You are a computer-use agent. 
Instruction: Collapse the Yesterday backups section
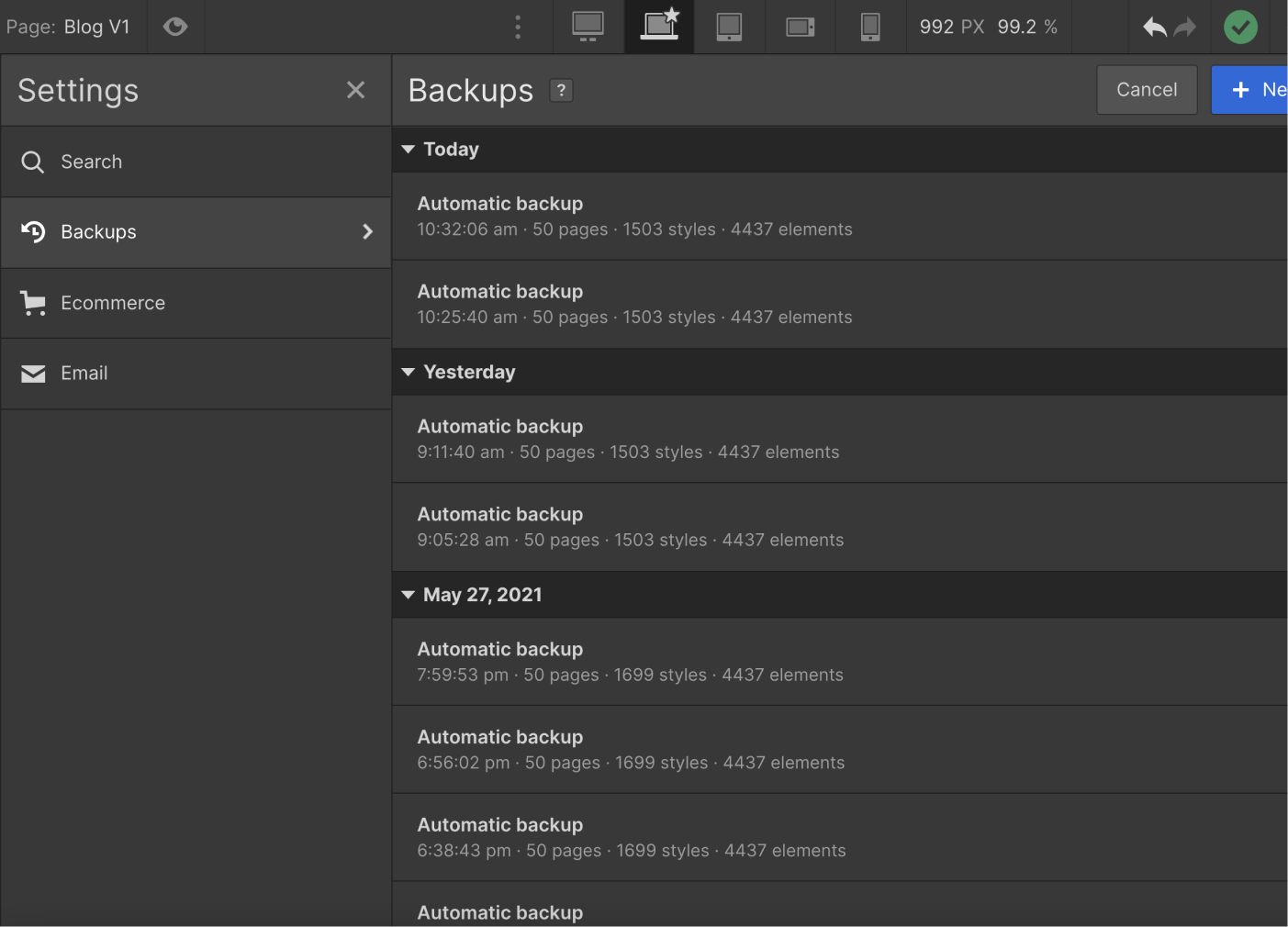pyautogui.click(x=409, y=372)
